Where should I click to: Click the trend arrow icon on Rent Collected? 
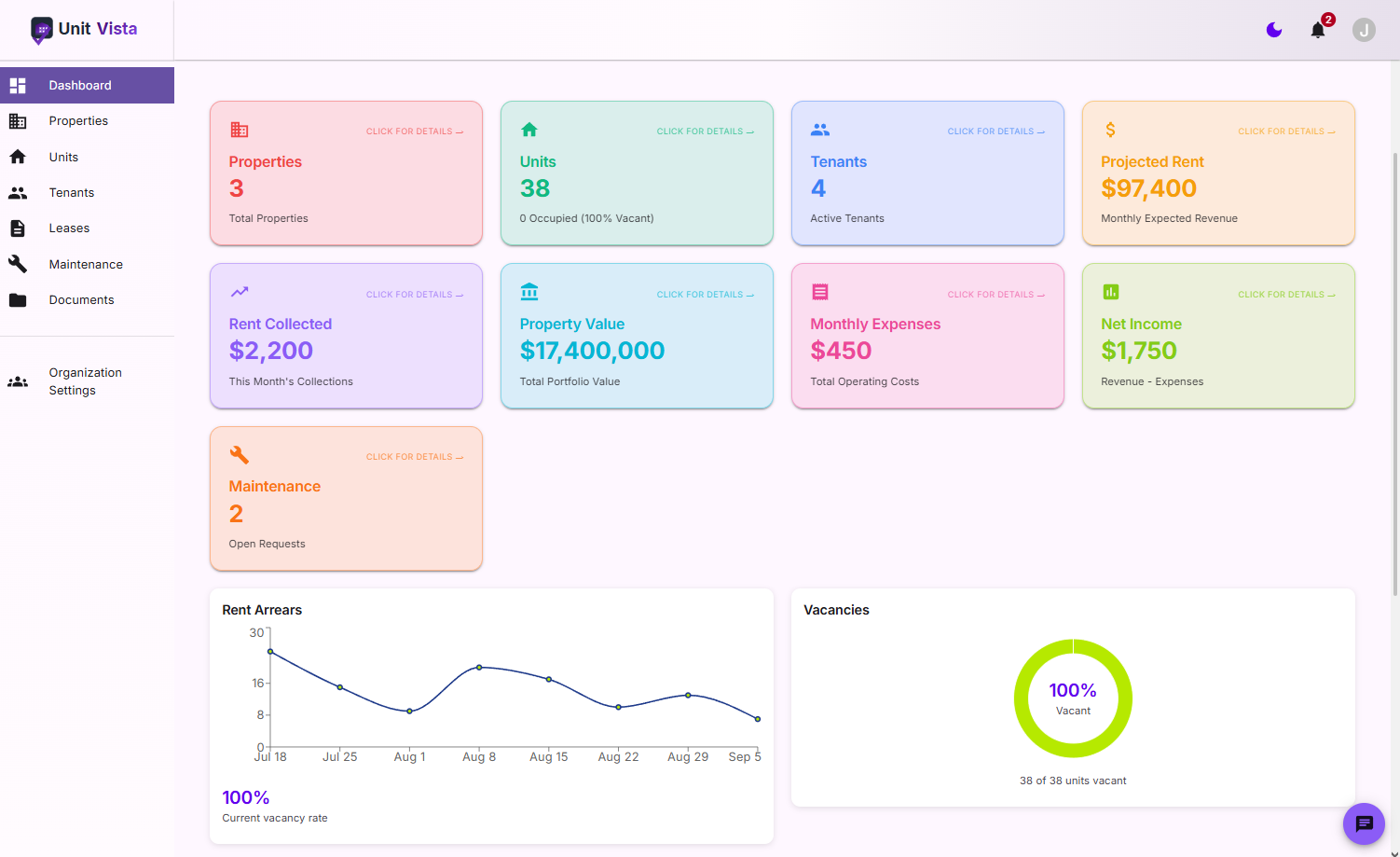[239, 292]
